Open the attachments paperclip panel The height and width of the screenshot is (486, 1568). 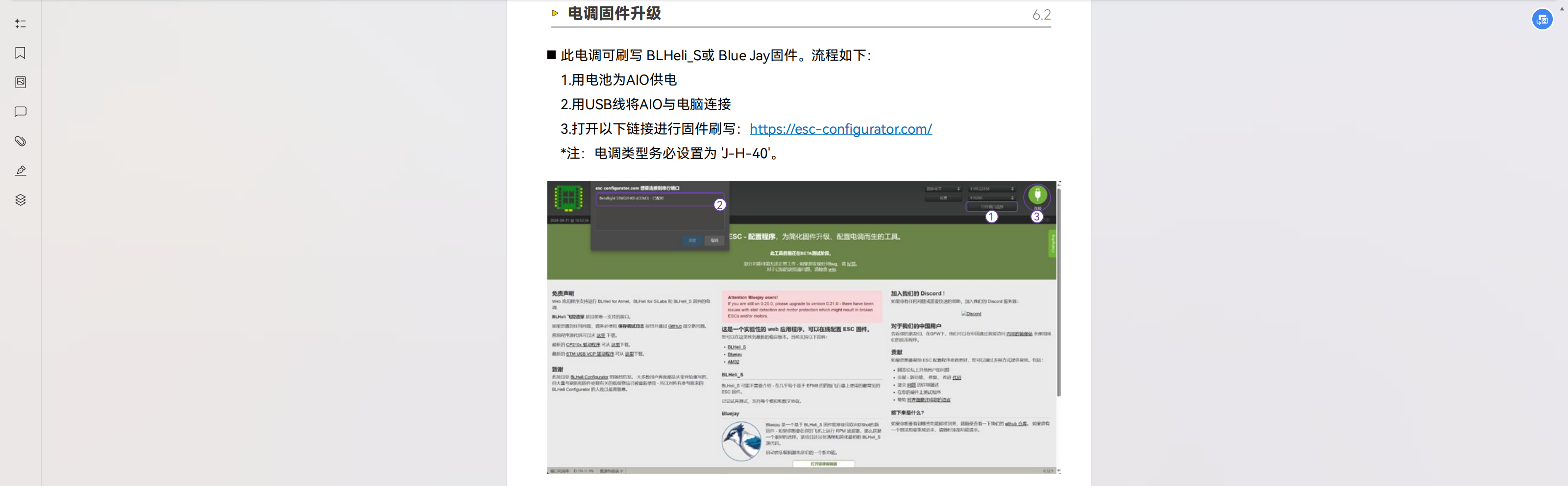point(20,141)
